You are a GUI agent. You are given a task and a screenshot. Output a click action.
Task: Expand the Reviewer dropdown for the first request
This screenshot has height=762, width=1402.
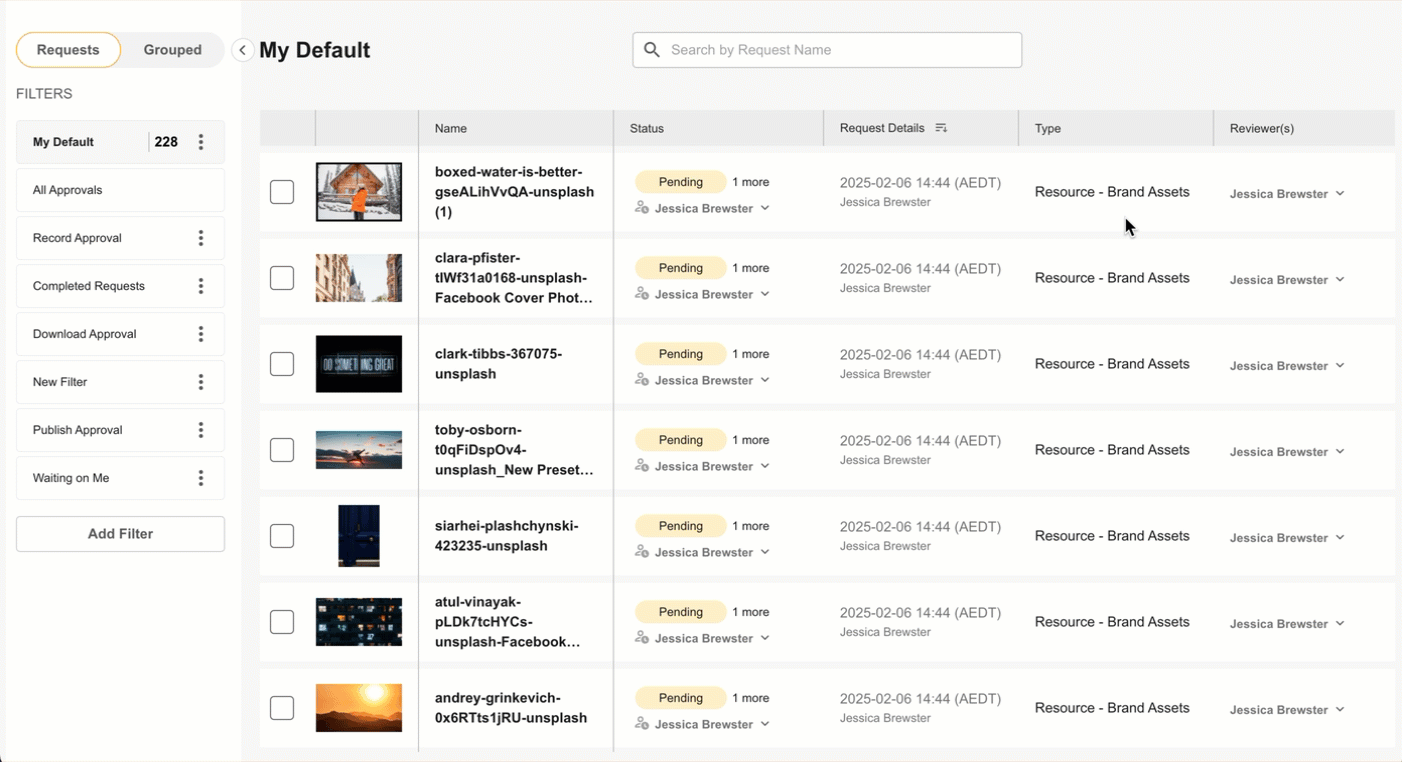tap(1340, 194)
